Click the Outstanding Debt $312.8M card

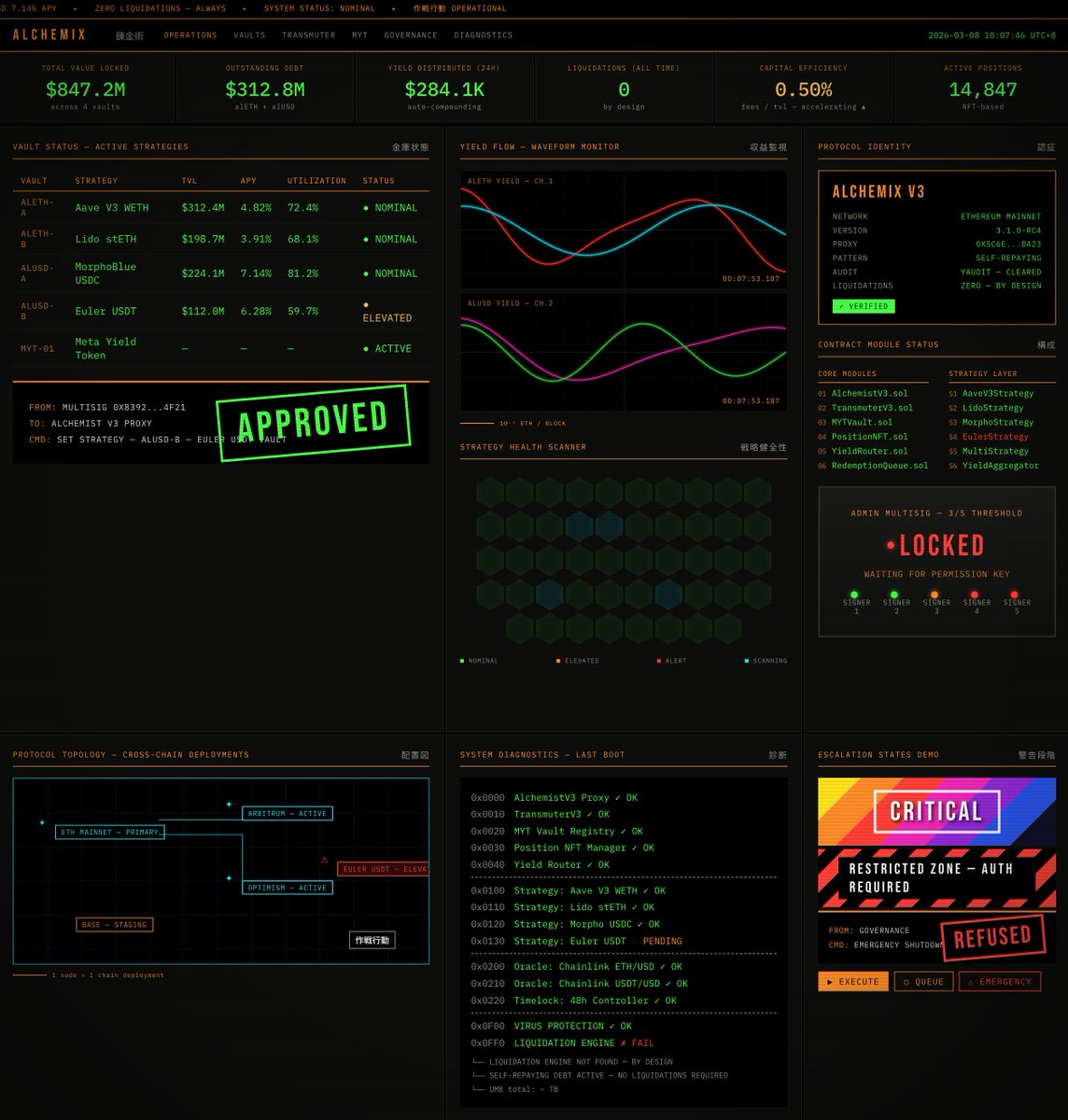[265, 88]
